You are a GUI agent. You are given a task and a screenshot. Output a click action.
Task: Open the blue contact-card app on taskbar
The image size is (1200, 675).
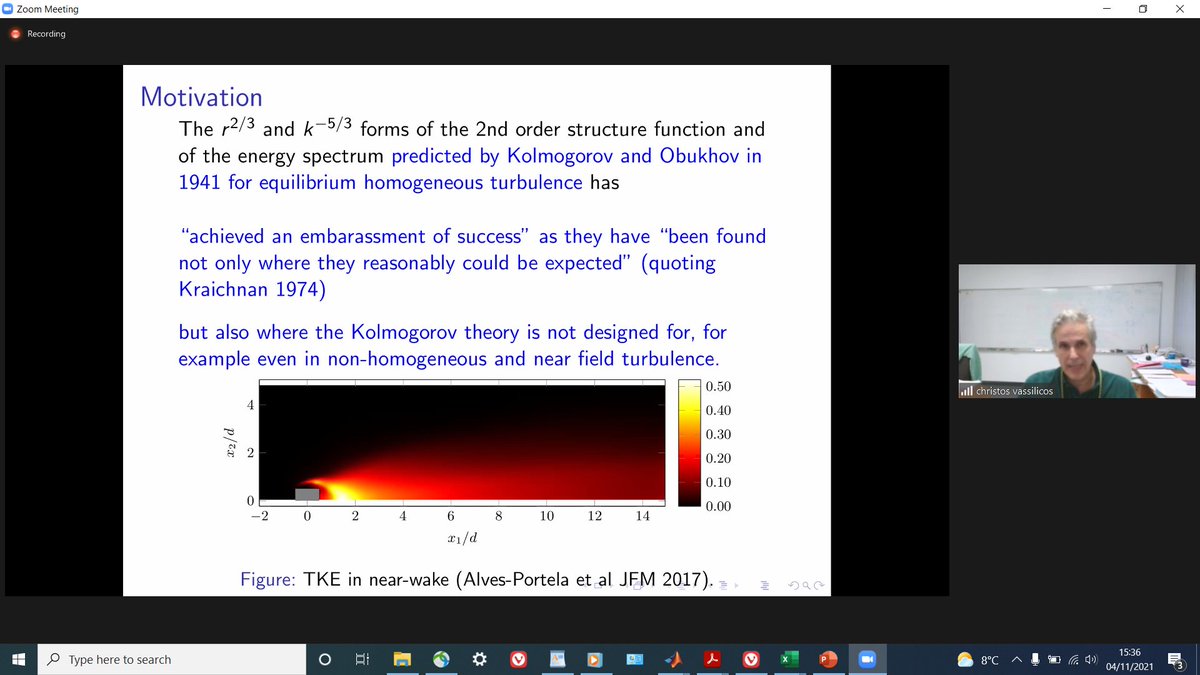[635, 659]
